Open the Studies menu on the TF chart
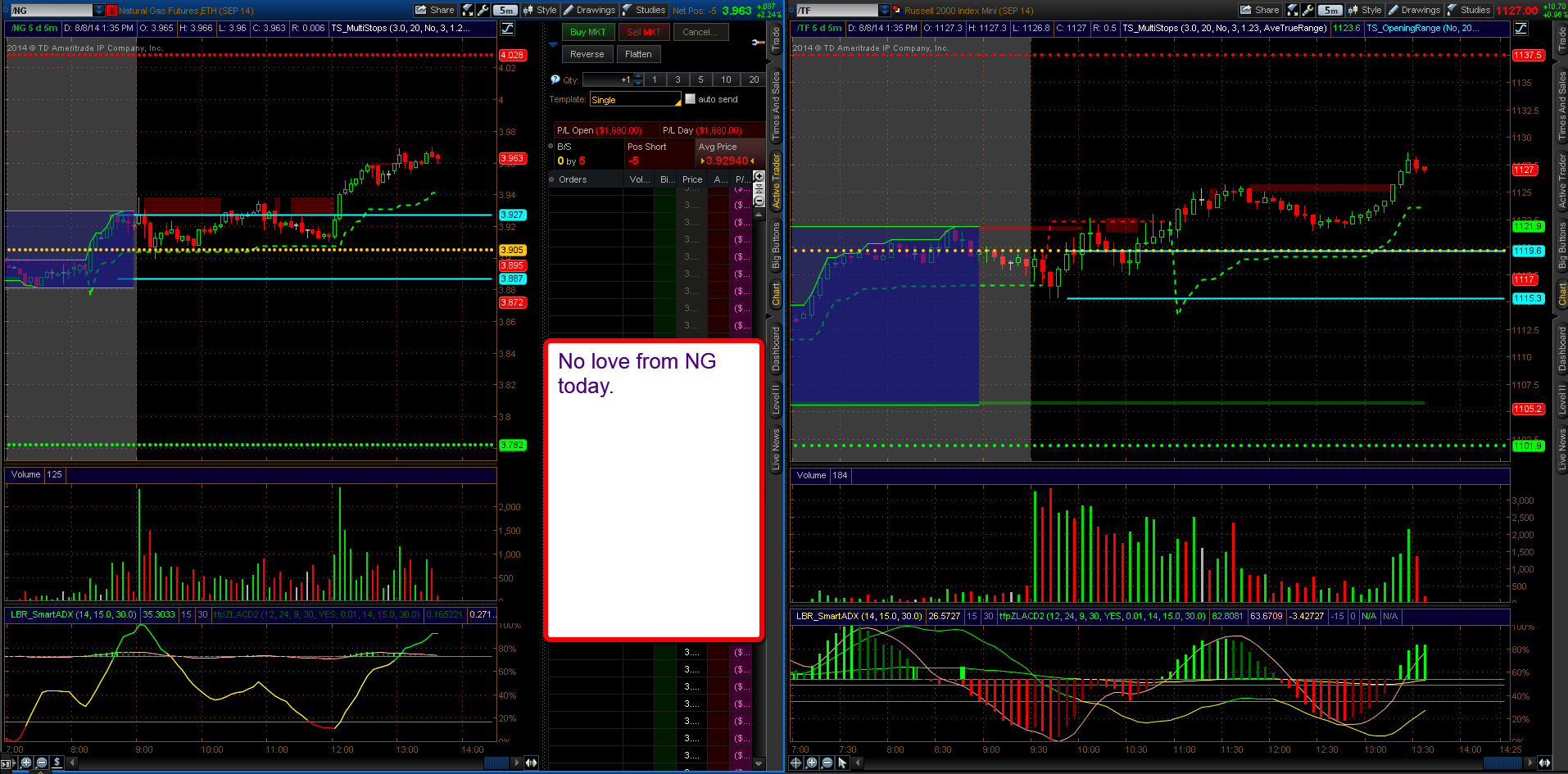Screen dimensions: 1568x774 [x=1469, y=10]
